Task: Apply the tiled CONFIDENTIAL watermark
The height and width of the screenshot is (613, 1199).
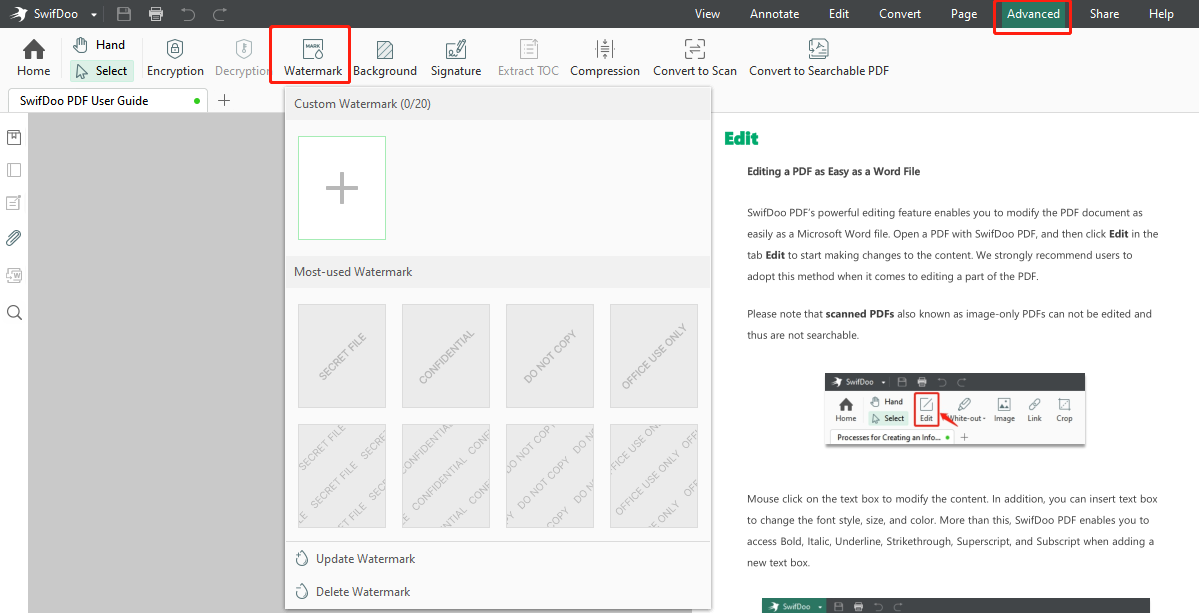Action: click(x=446, y=476)
